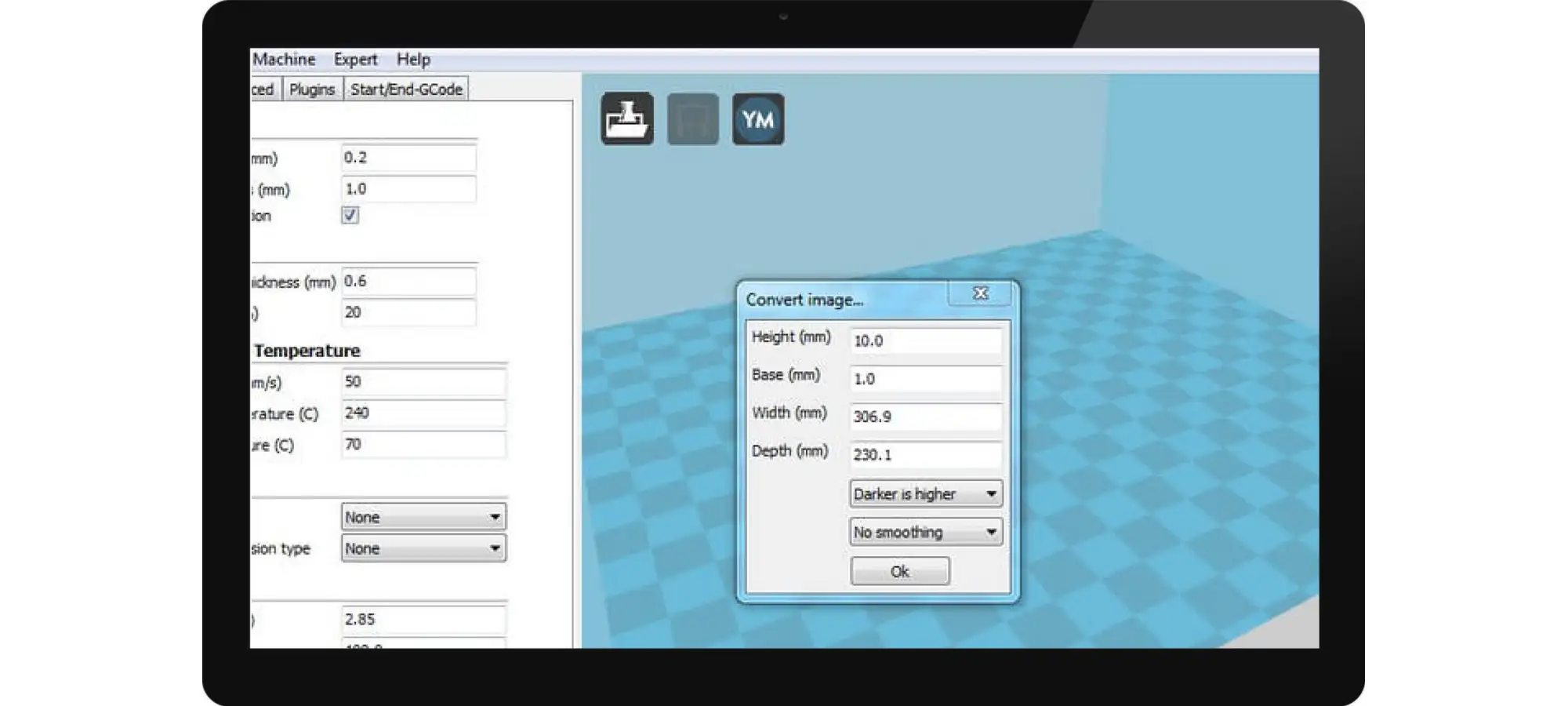Click the Width (mm) label

pos(789,413)
